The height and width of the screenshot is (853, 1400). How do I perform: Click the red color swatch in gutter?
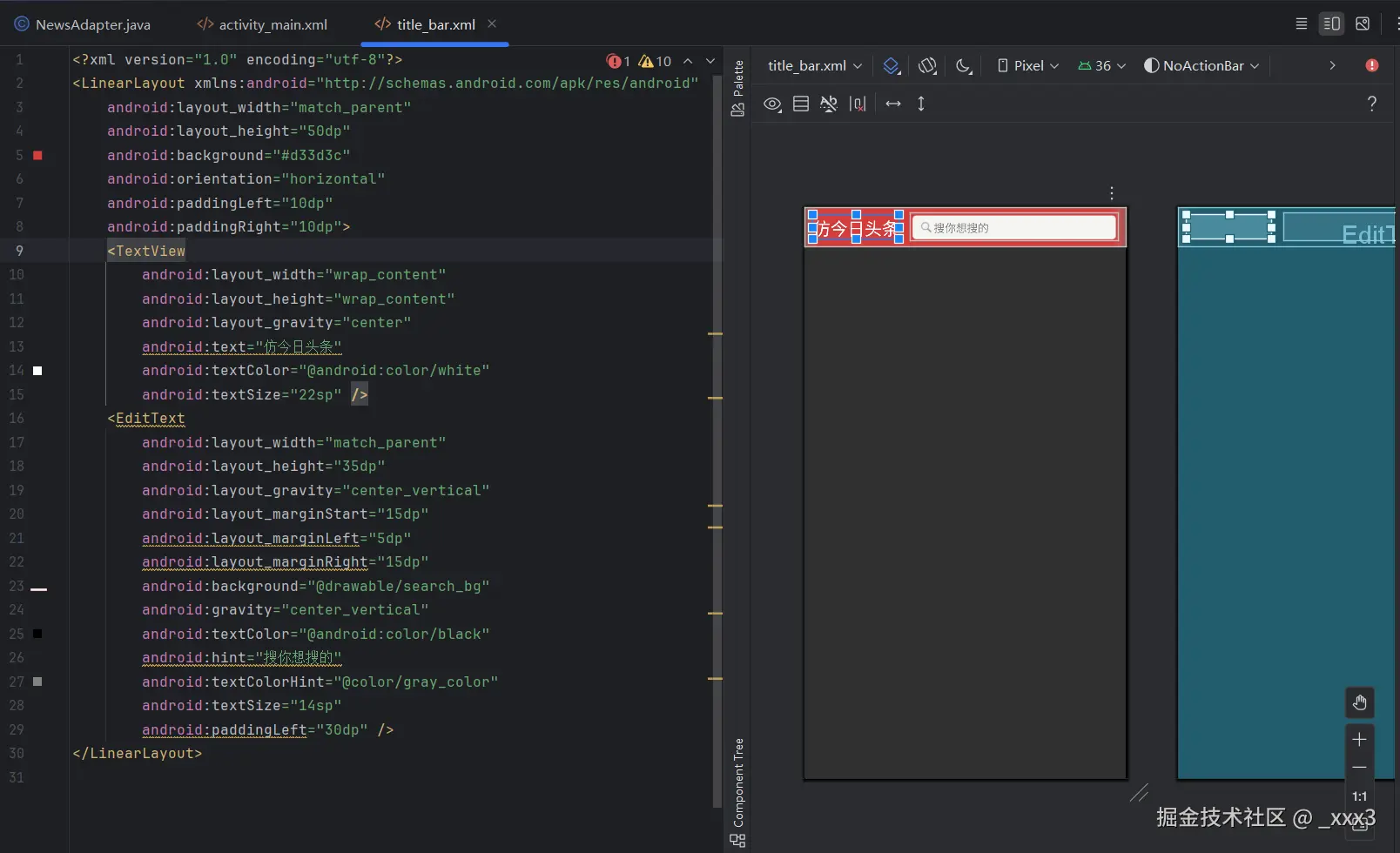point(37,155)
